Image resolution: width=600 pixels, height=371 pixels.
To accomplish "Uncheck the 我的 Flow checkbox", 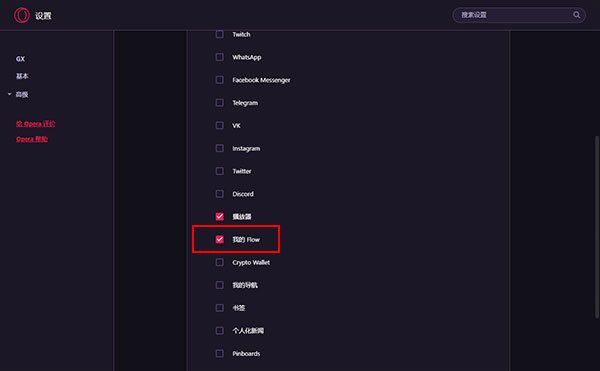I will [220, 239].
